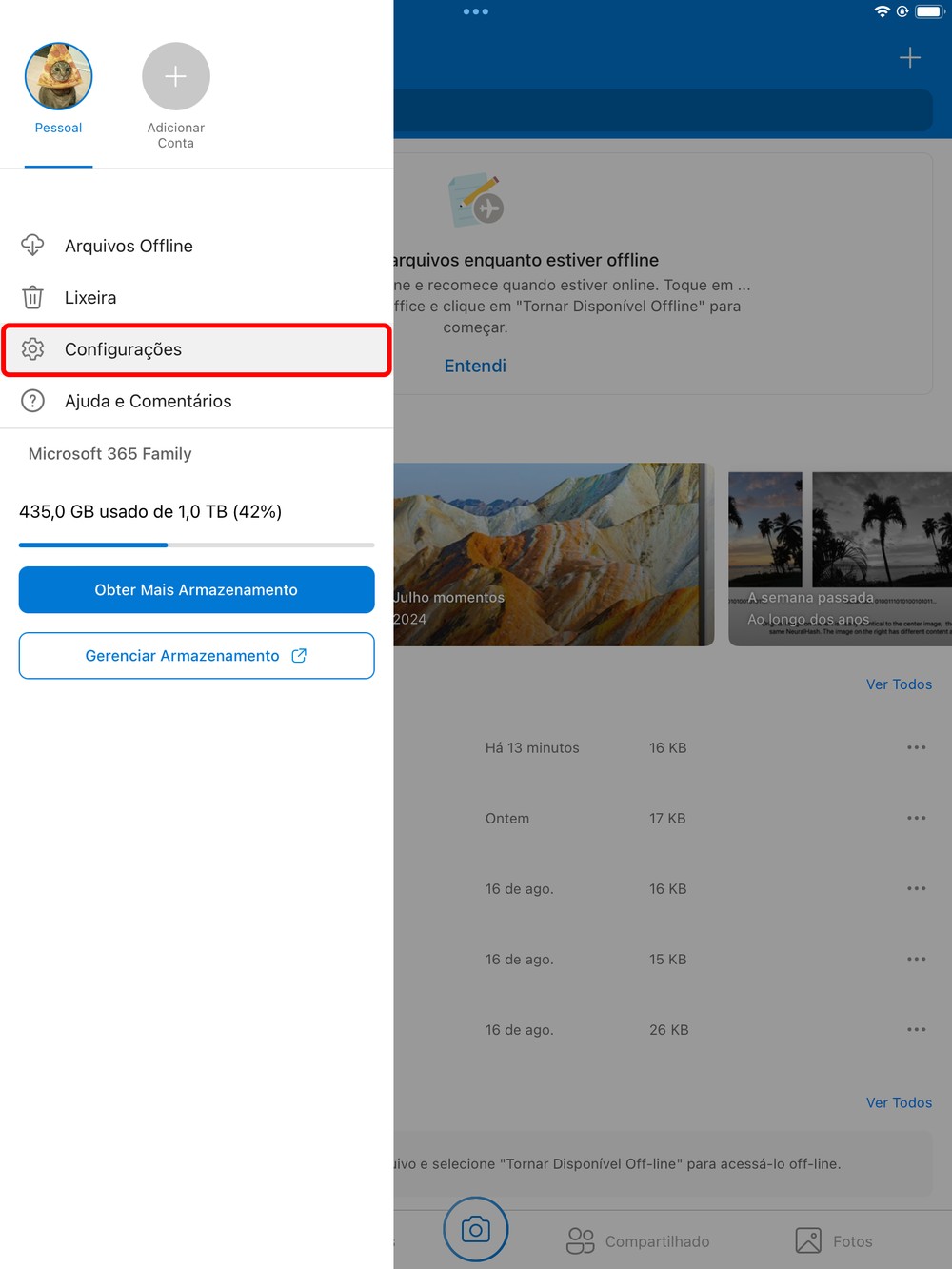Tap the Adicionar Conta plus icon
Viewport: 952px width, 1269px height.
point(176,76)
